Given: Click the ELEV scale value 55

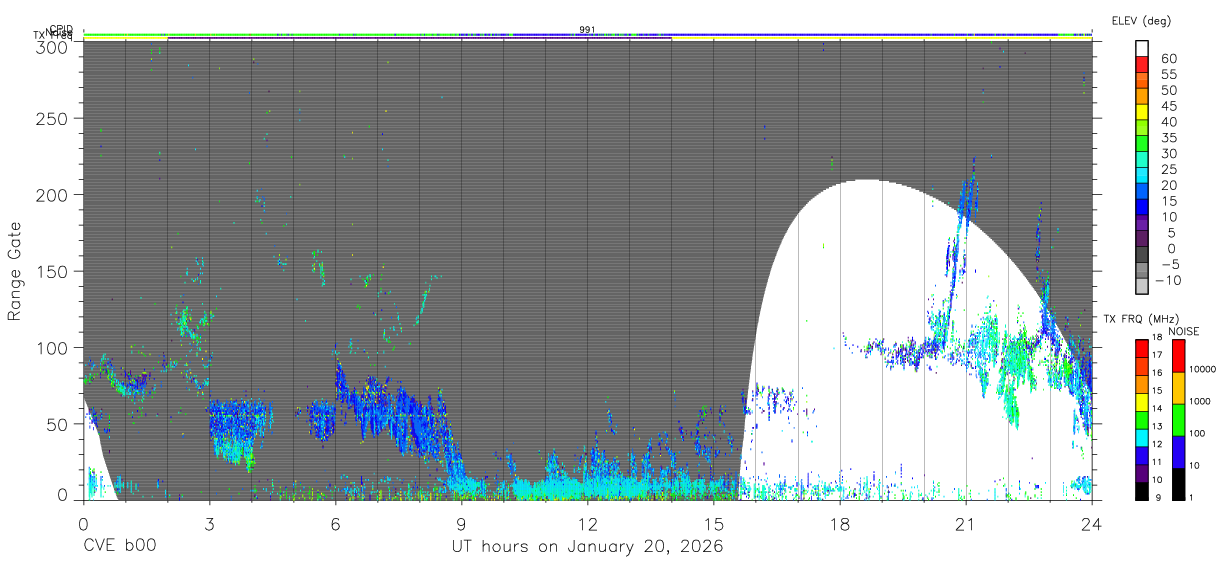Looking at the screenshot, I should click(1169, 75).
